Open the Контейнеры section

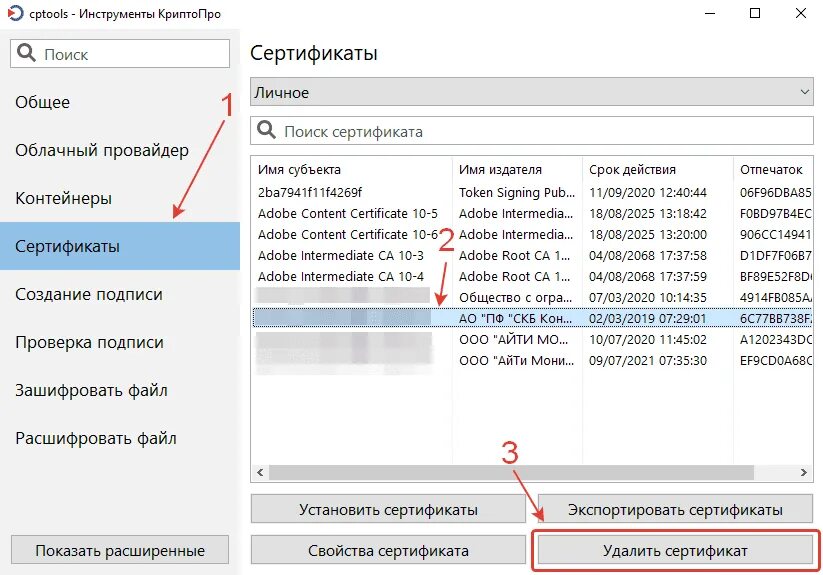120,198
